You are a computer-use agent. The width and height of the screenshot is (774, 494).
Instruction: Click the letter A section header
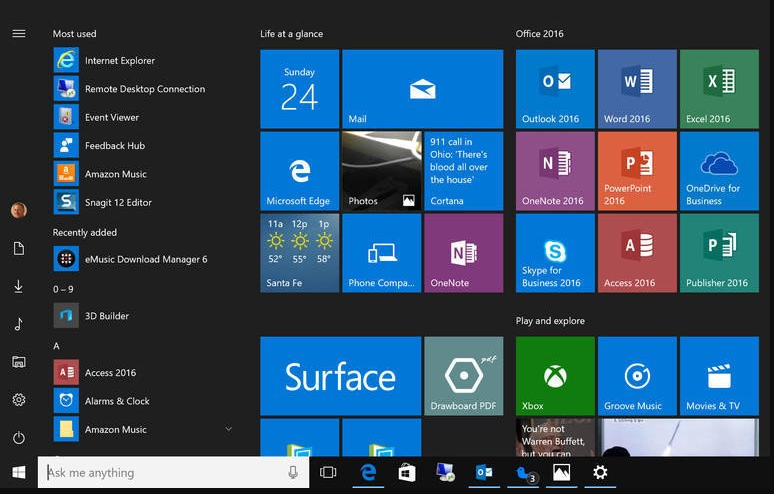56,346
